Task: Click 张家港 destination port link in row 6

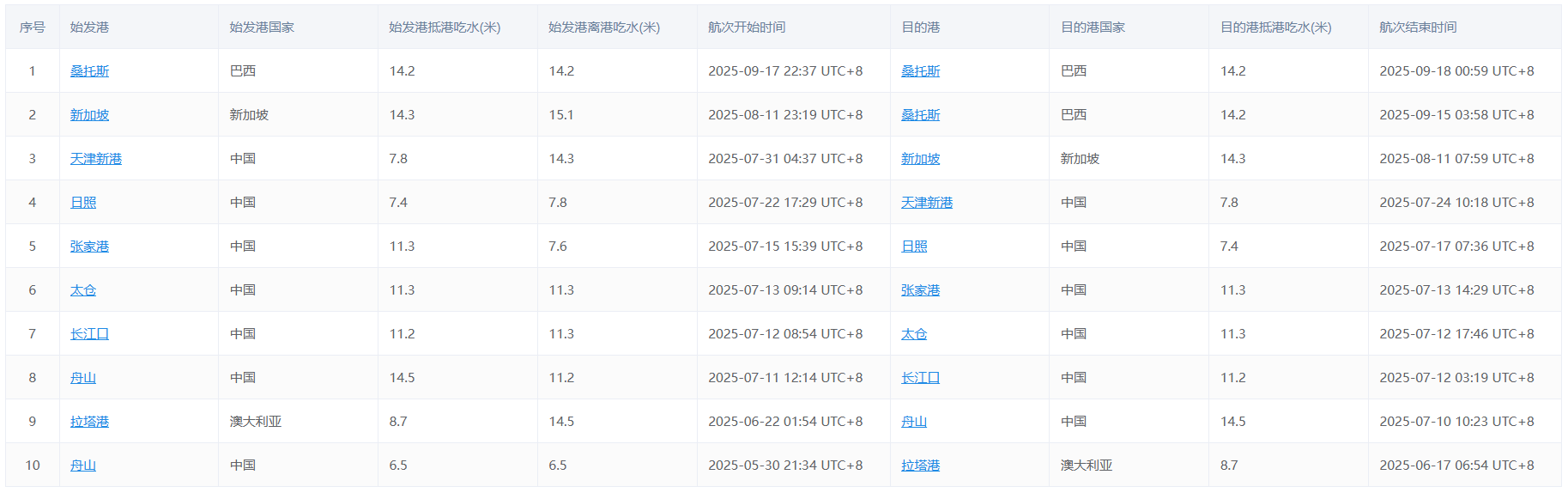Action: (920, 290)
